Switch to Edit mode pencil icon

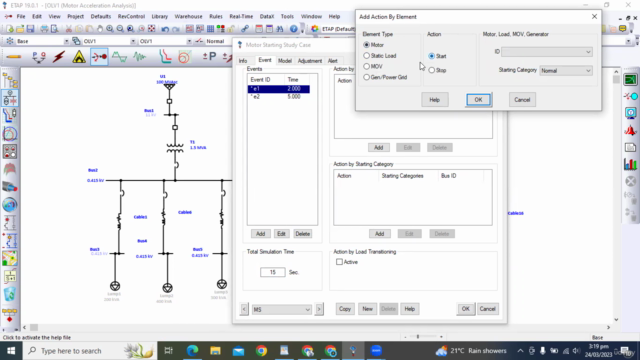pos(13,57)
